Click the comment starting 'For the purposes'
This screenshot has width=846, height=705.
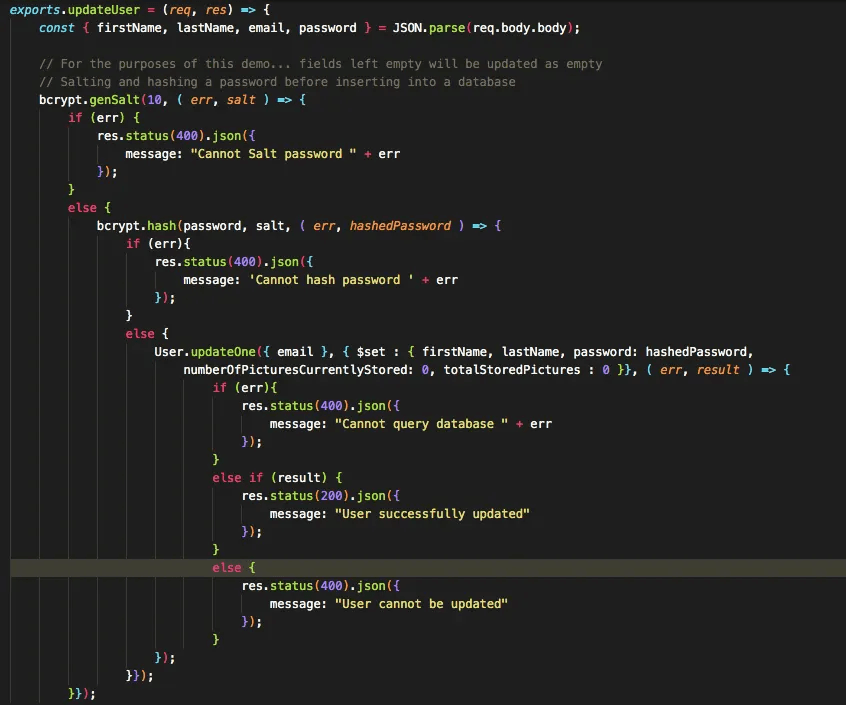330,63
